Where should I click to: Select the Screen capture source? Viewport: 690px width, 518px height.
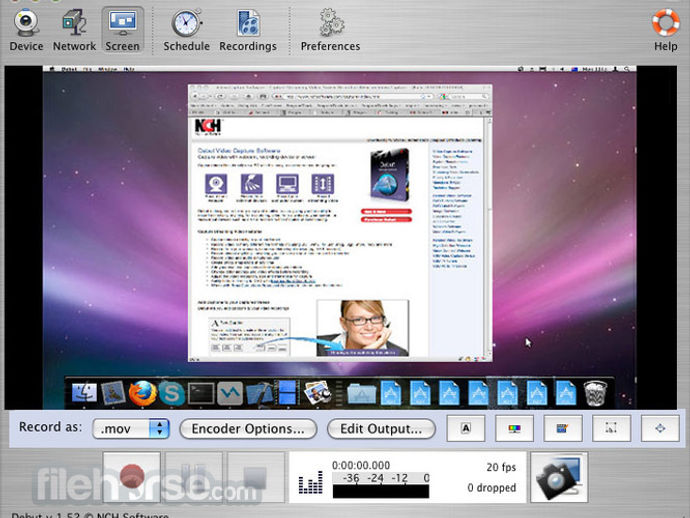122,30
